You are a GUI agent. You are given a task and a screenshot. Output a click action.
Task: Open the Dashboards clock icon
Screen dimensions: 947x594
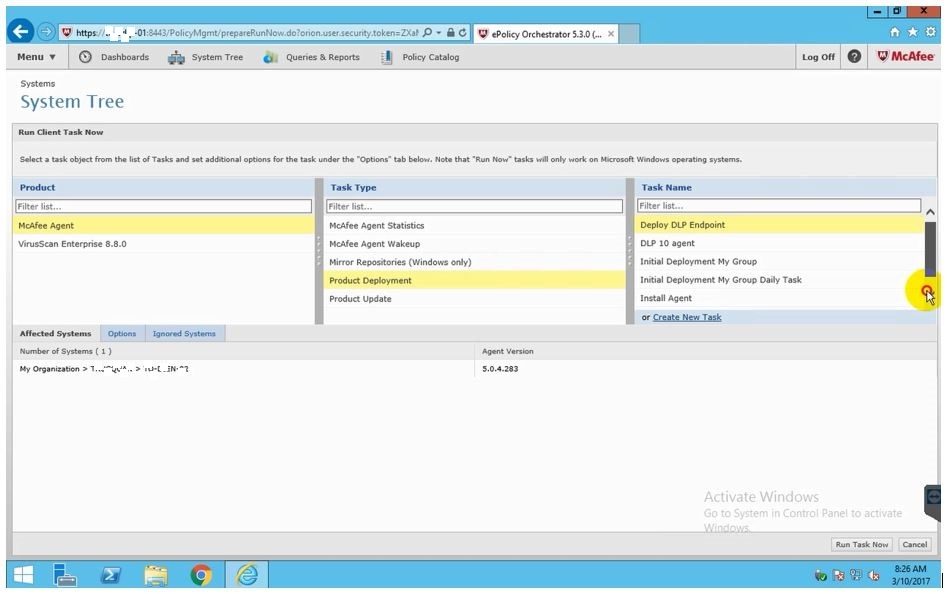click(85, 57)
